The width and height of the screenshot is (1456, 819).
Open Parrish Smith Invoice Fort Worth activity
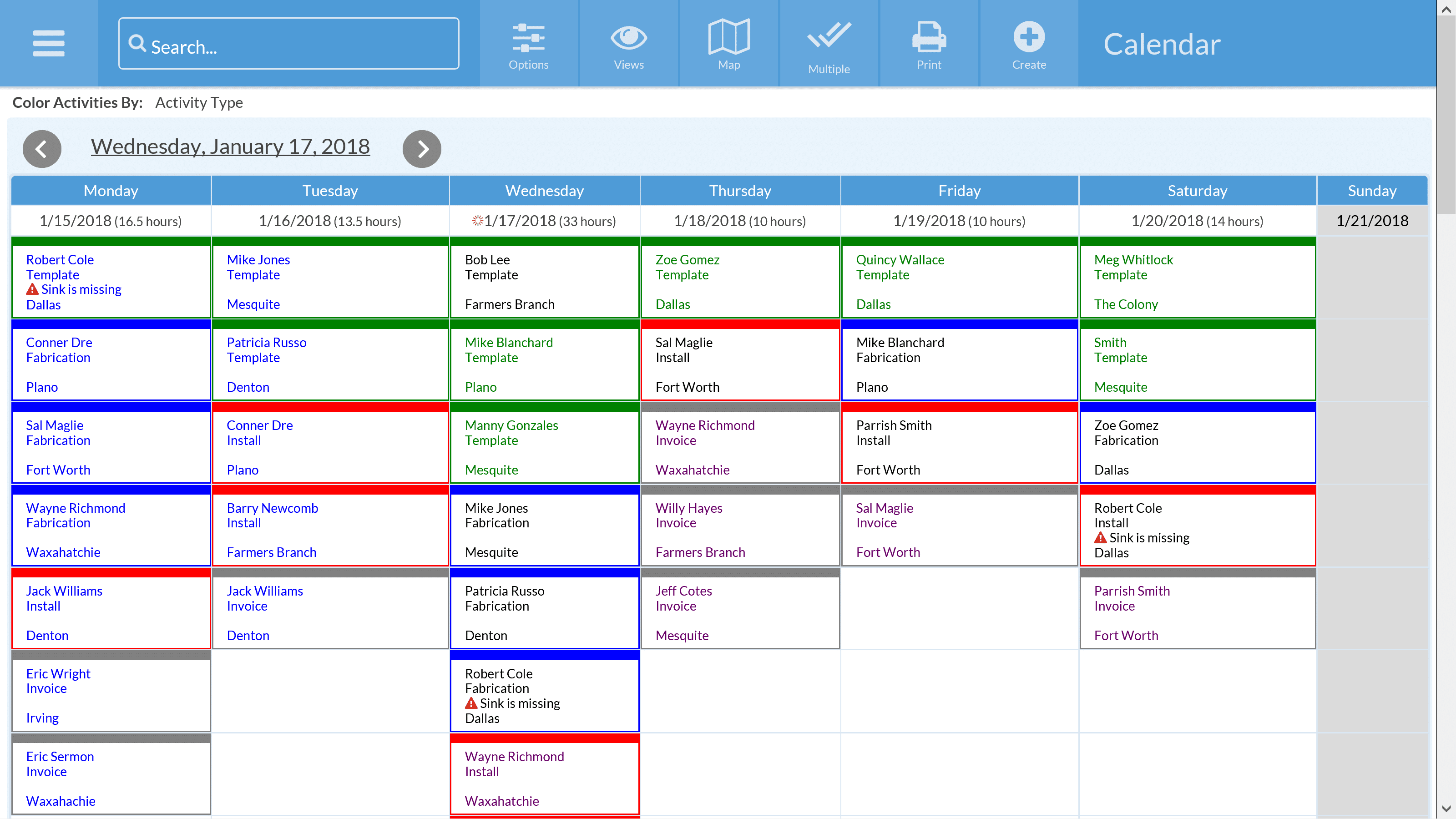point(1197,609)
